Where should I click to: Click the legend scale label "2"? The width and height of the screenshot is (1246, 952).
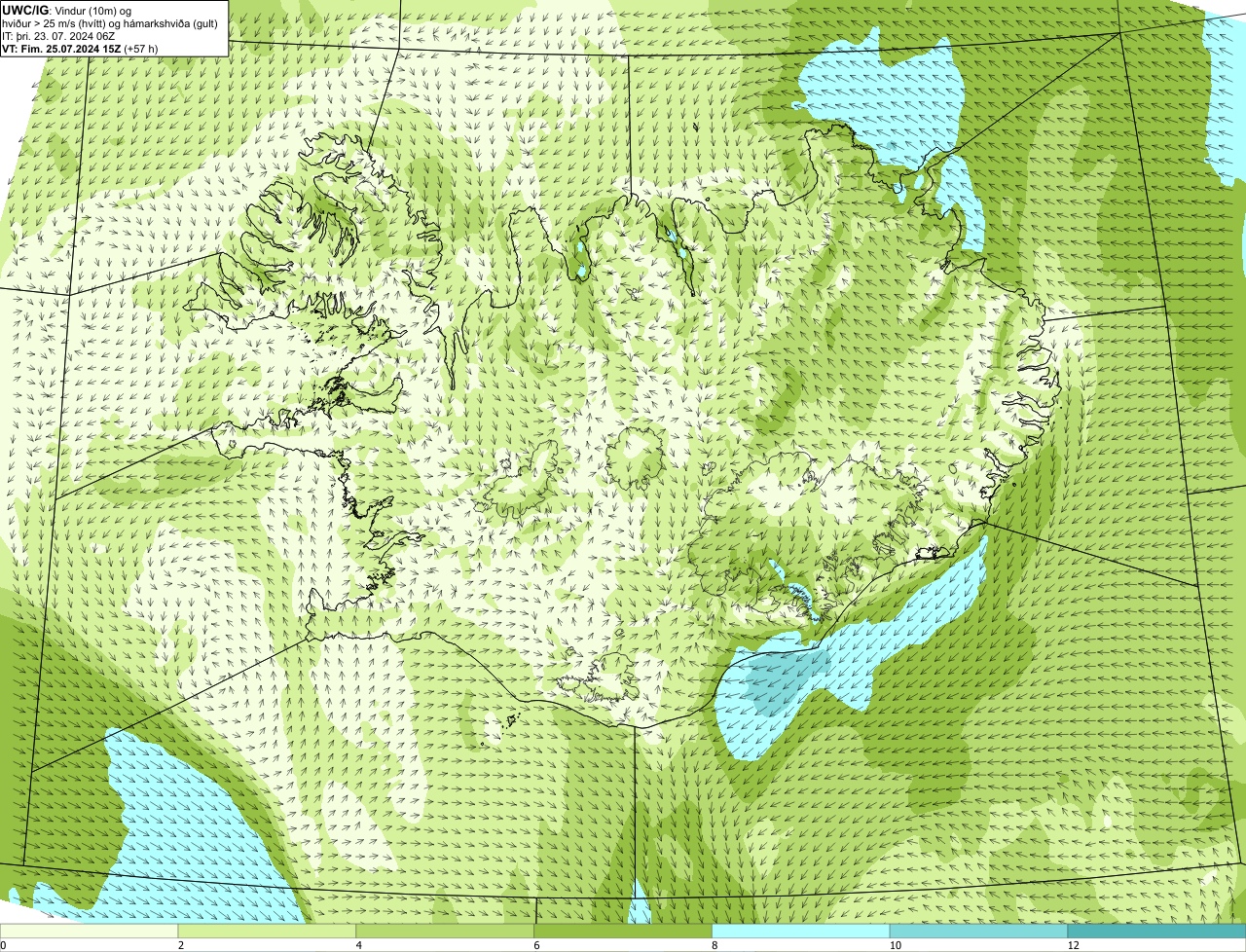(181, 945)
